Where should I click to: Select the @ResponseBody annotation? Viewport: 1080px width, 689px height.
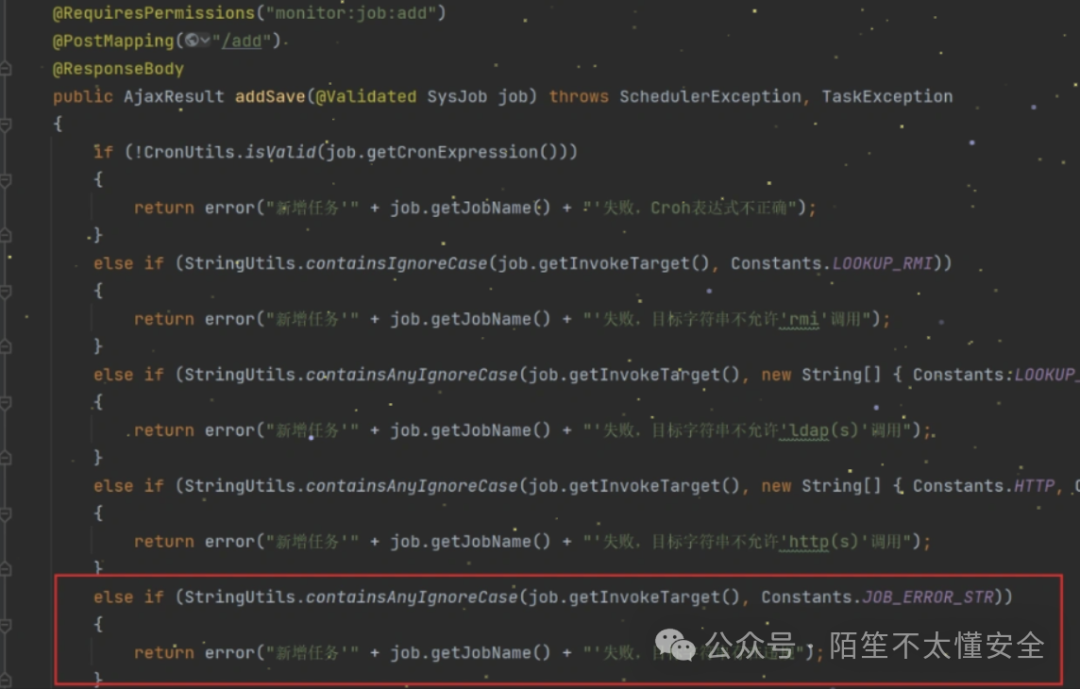[x=118, y=68]
